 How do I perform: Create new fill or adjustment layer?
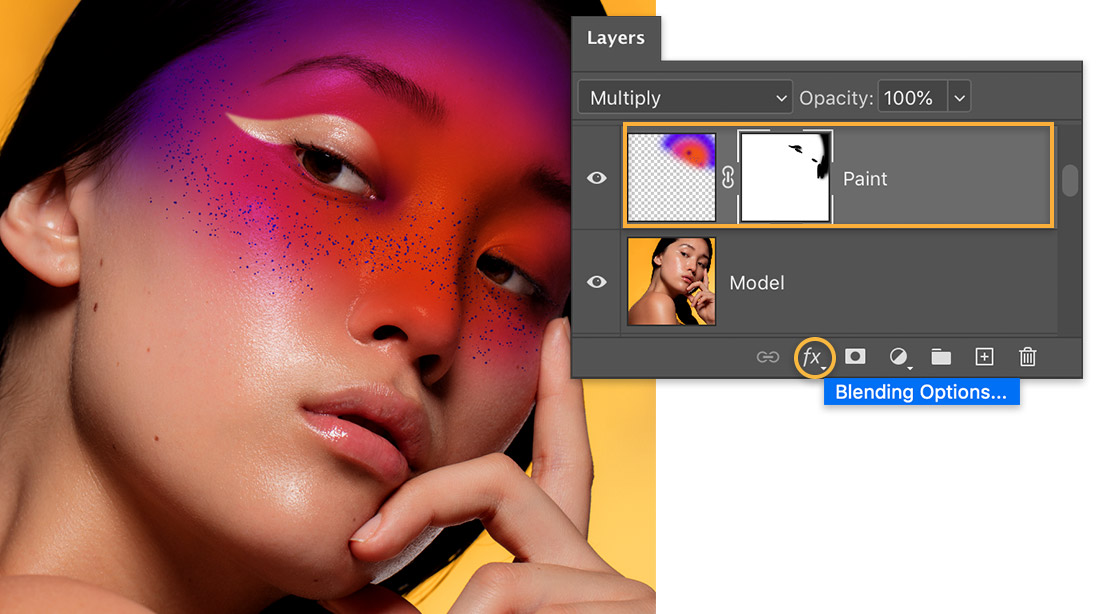tap(899, 357)
